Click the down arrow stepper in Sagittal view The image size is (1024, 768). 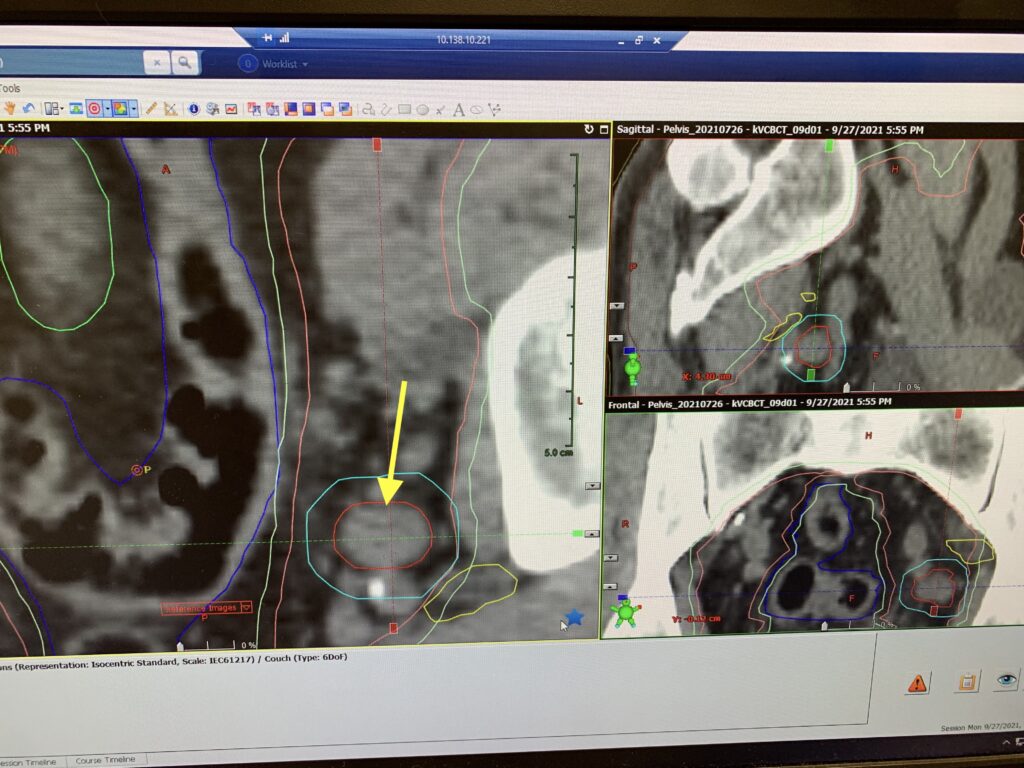point(616,306)
